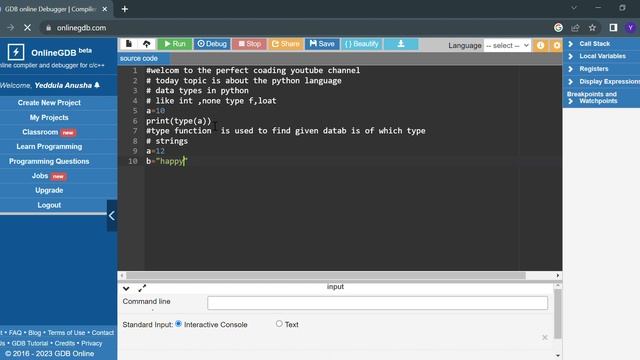
Task: Bookmark the page with star icon
Action: (592, 28)
